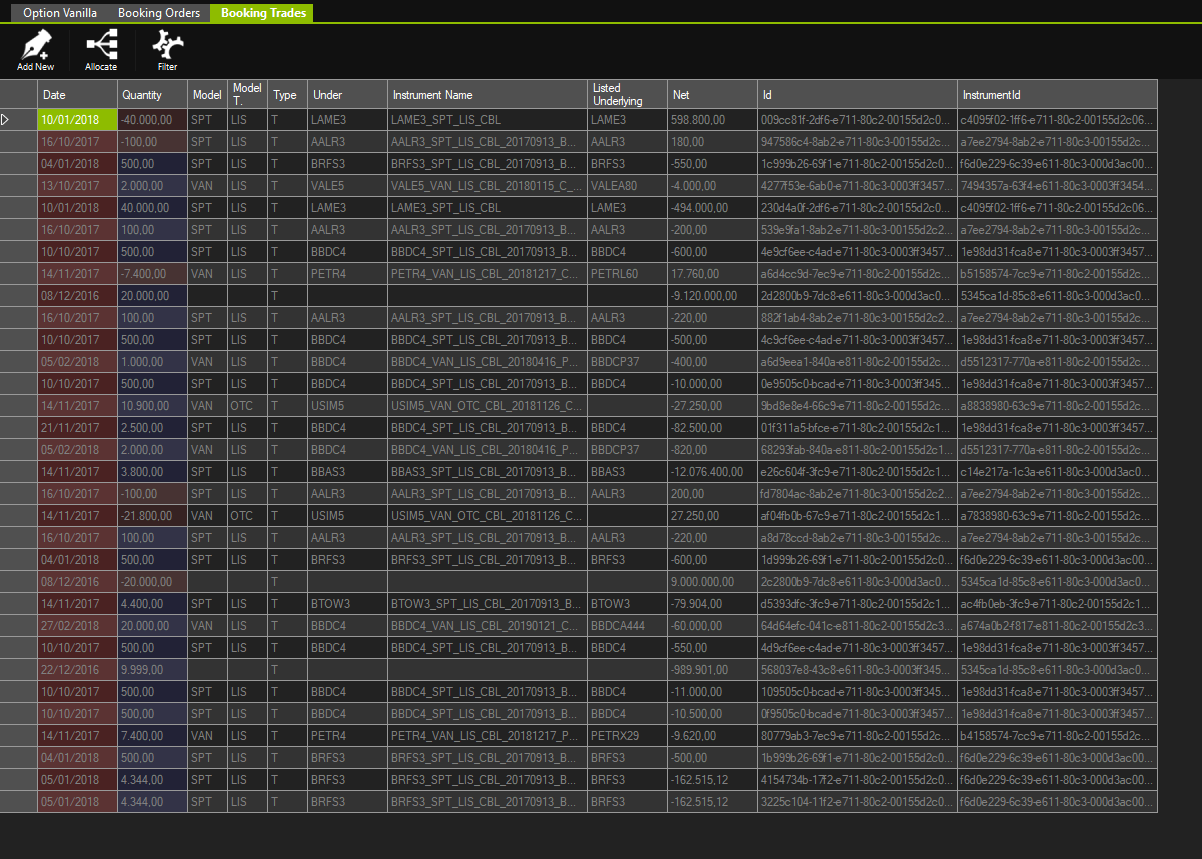
Task: Open the Booking Orders tab
Action: [x=158, y=13]
